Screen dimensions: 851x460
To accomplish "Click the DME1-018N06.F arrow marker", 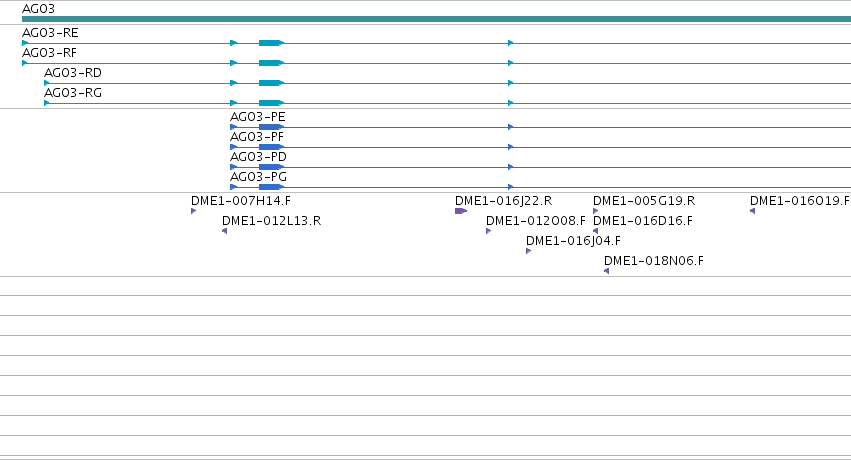I will [x=606, y=271].
